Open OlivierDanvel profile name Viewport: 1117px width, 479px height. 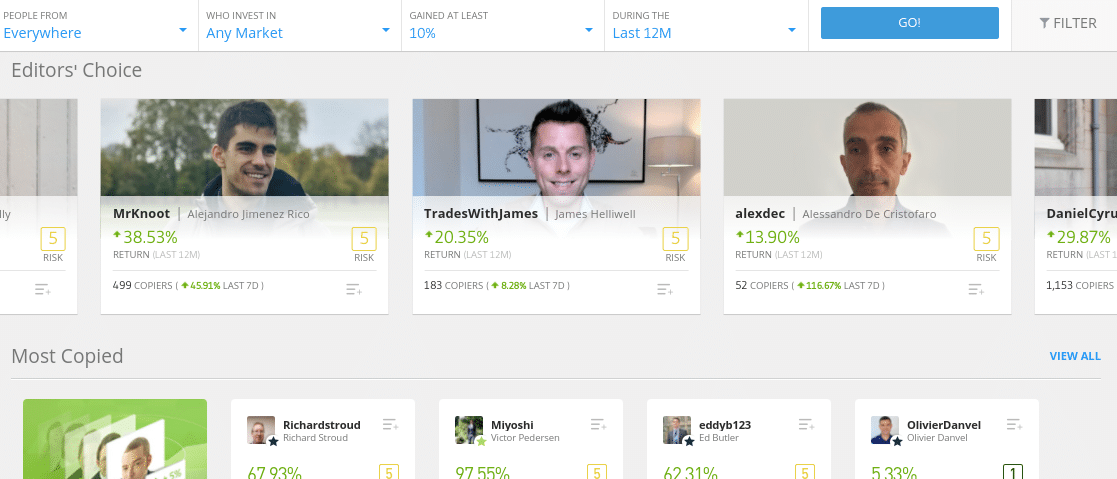point(944,425)
